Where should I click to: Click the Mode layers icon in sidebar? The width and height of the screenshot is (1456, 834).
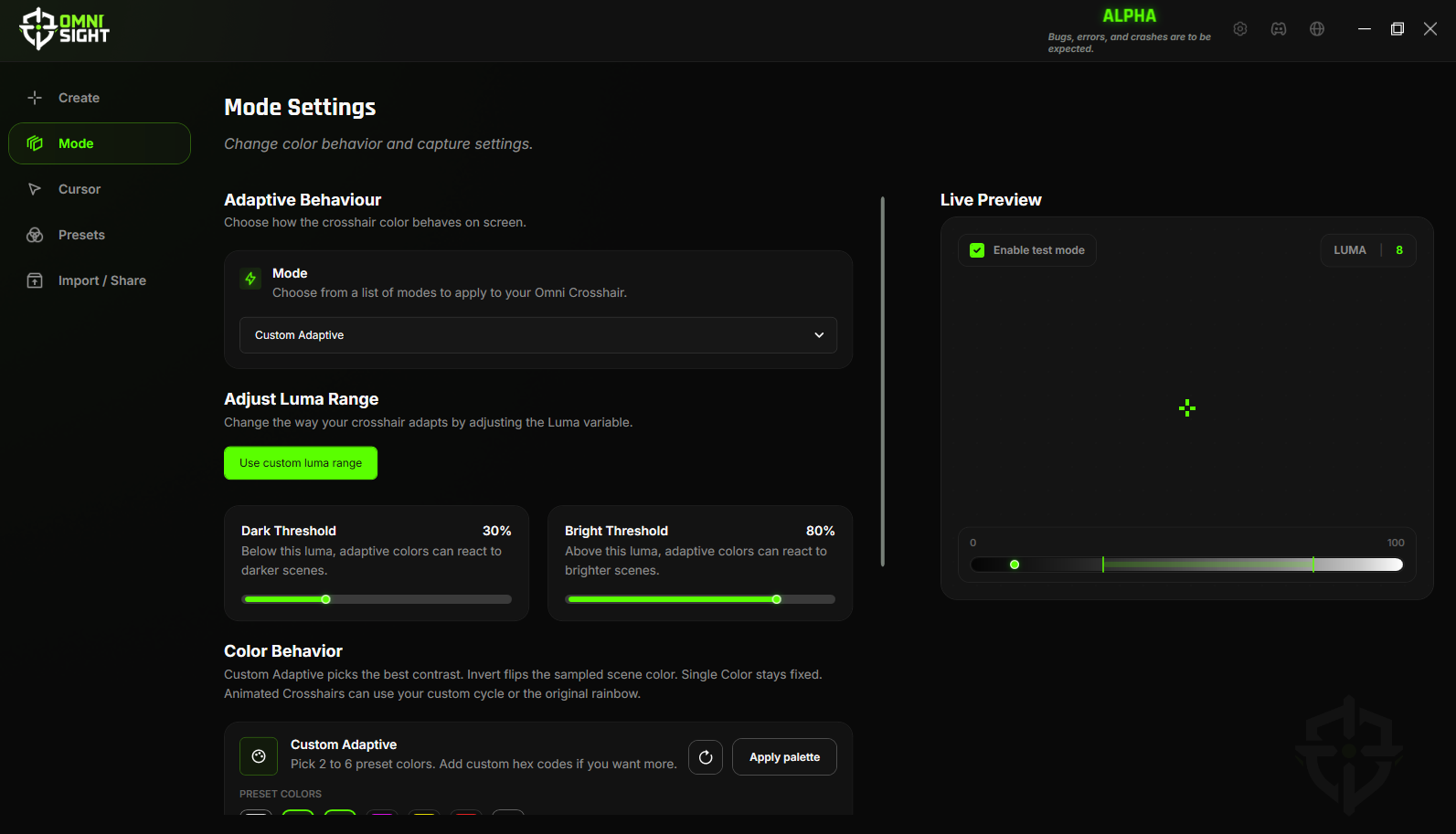[35, 143]
